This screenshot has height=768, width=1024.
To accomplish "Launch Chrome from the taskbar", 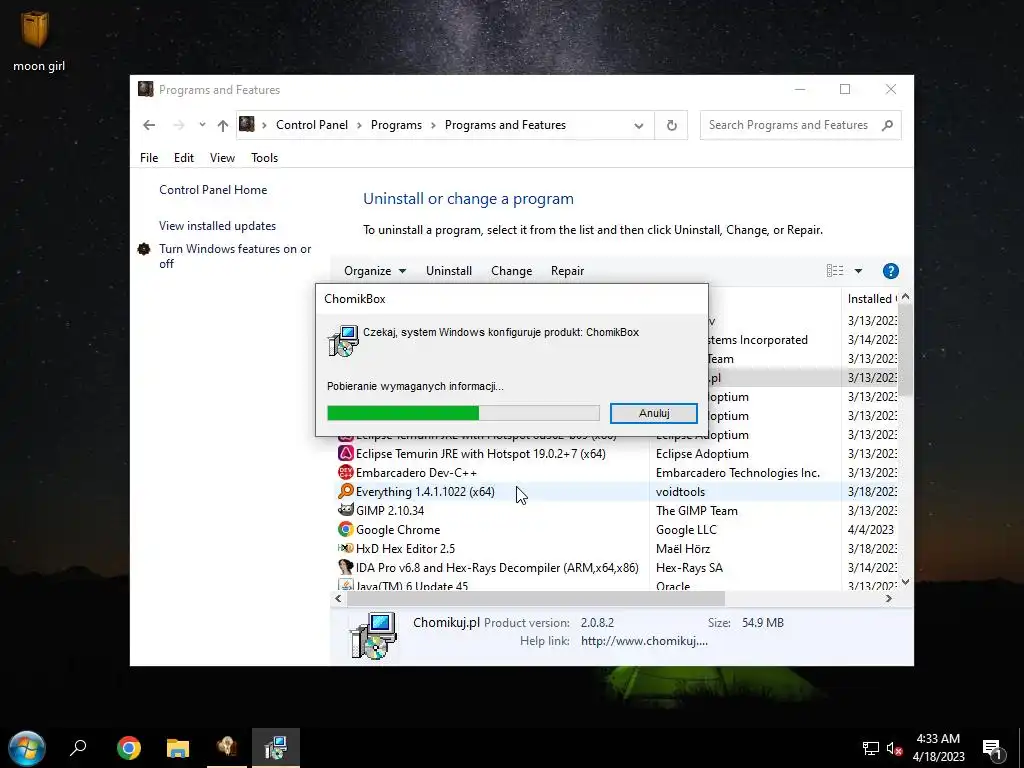I will pos(129,748).
